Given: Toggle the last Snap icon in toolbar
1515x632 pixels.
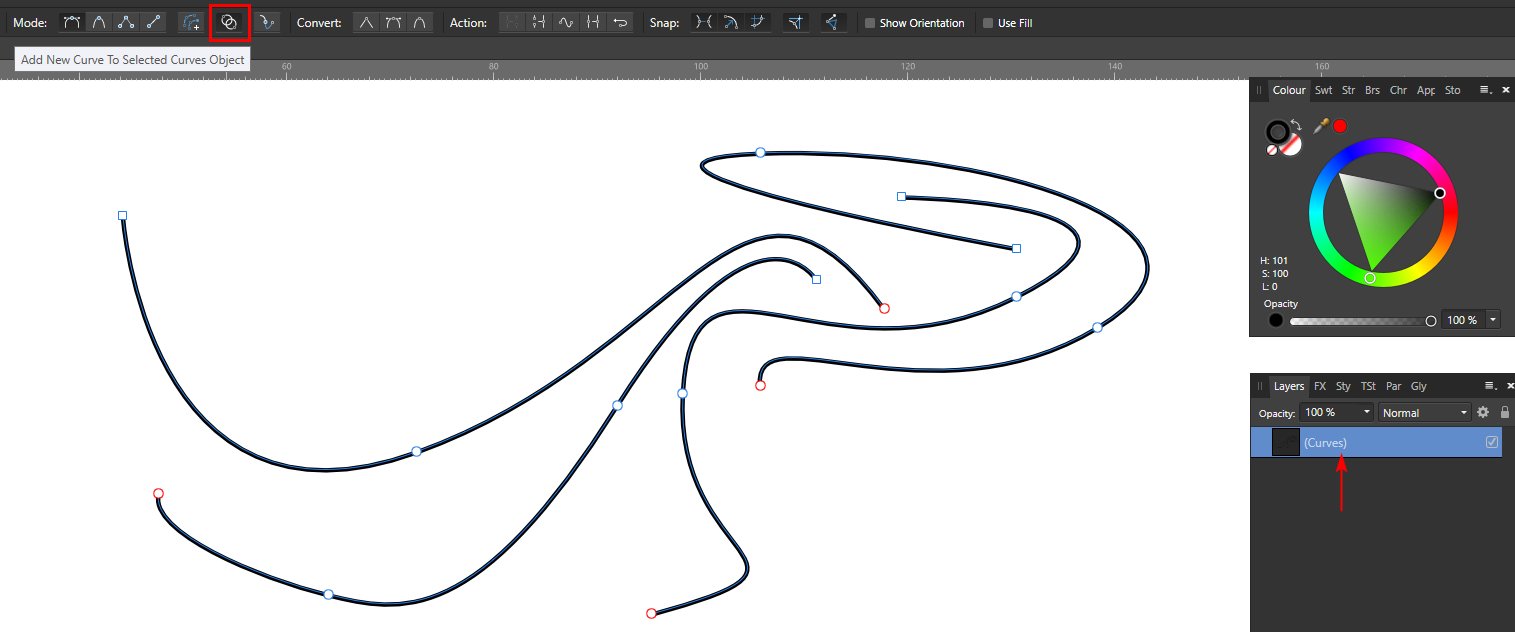Looking at the screenshot, I should 833,22.
